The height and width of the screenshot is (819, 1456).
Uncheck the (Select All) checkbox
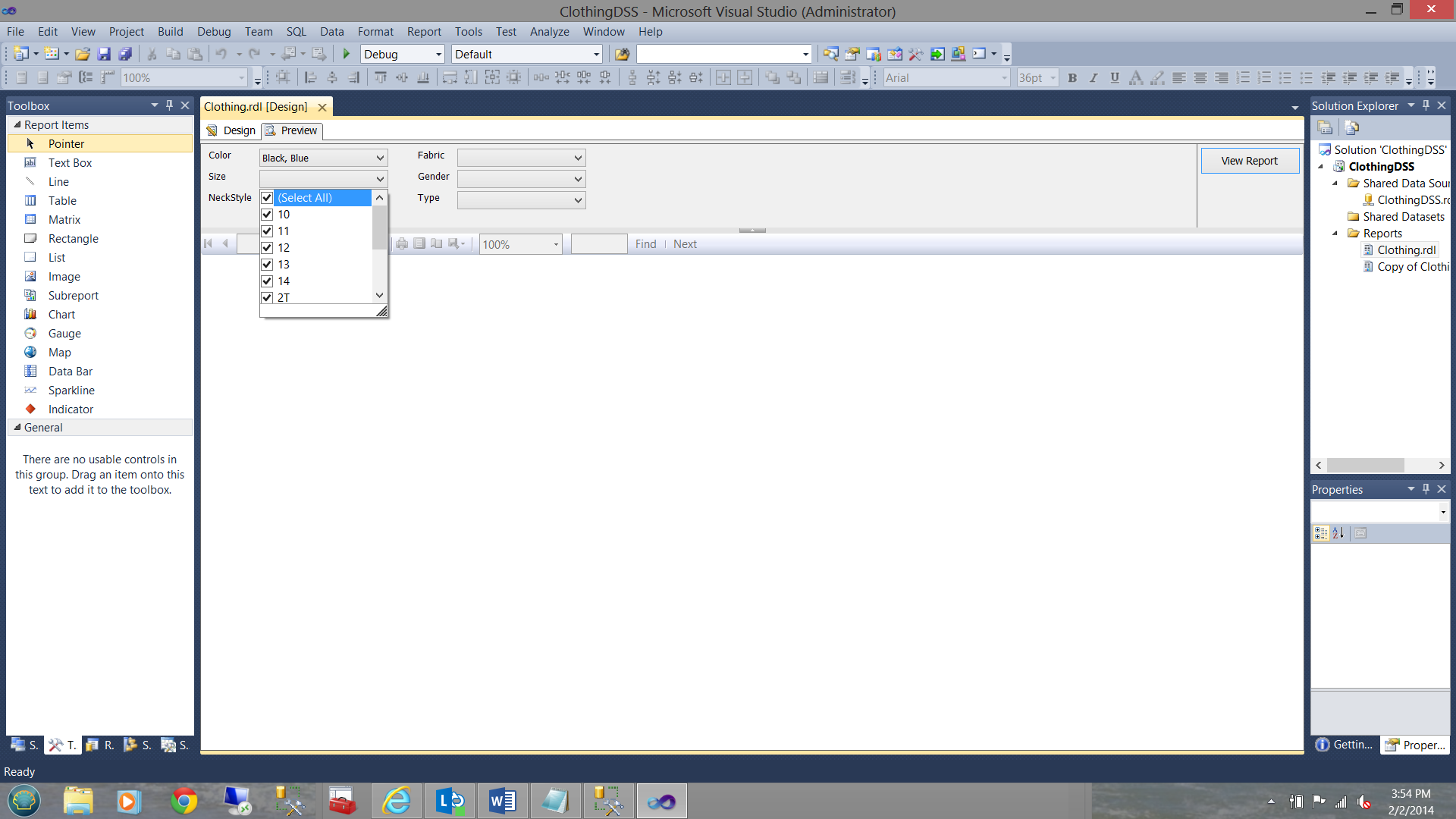point(267,198)
